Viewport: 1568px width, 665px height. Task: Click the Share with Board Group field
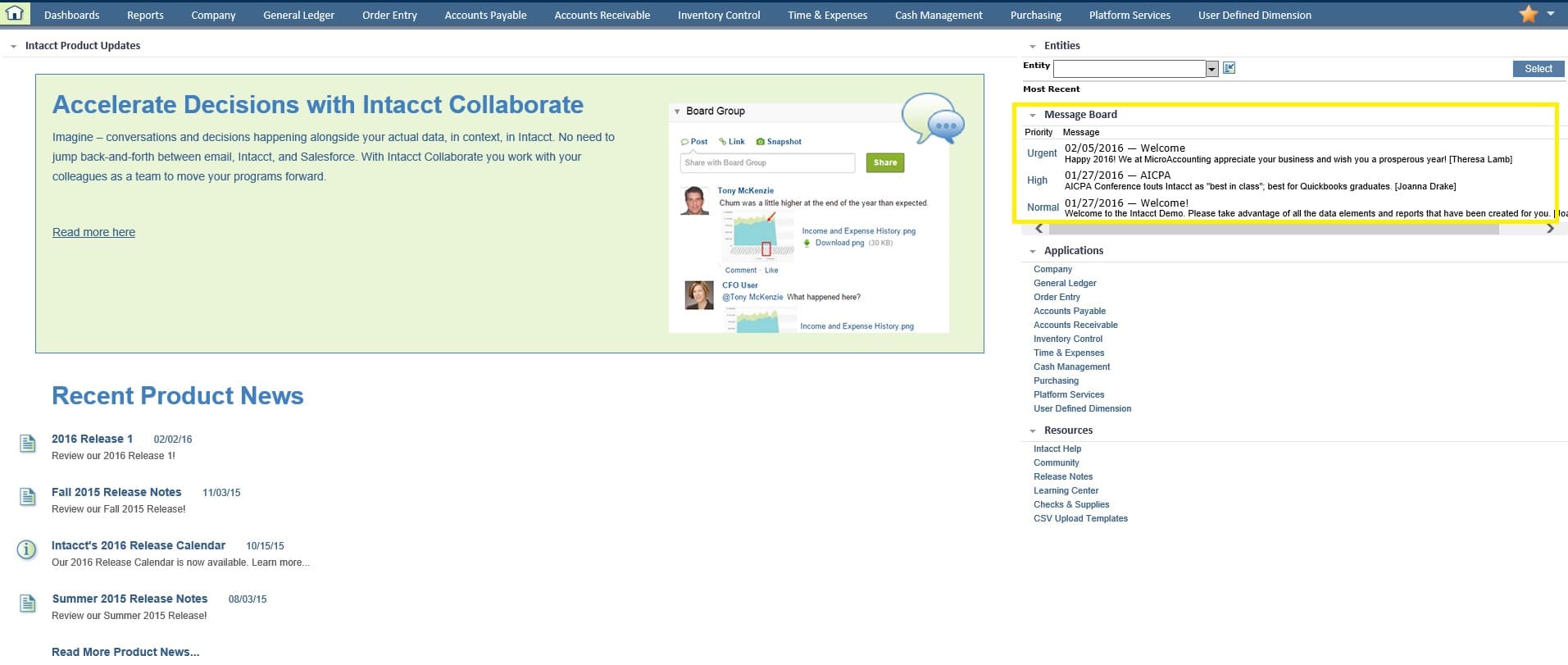(x=767, y=162)
